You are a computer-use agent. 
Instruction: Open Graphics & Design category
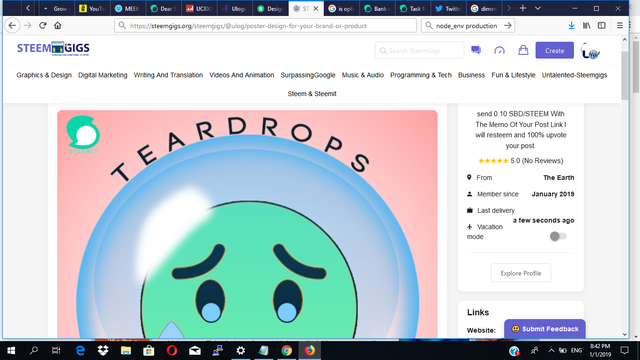tap(44, 75)
